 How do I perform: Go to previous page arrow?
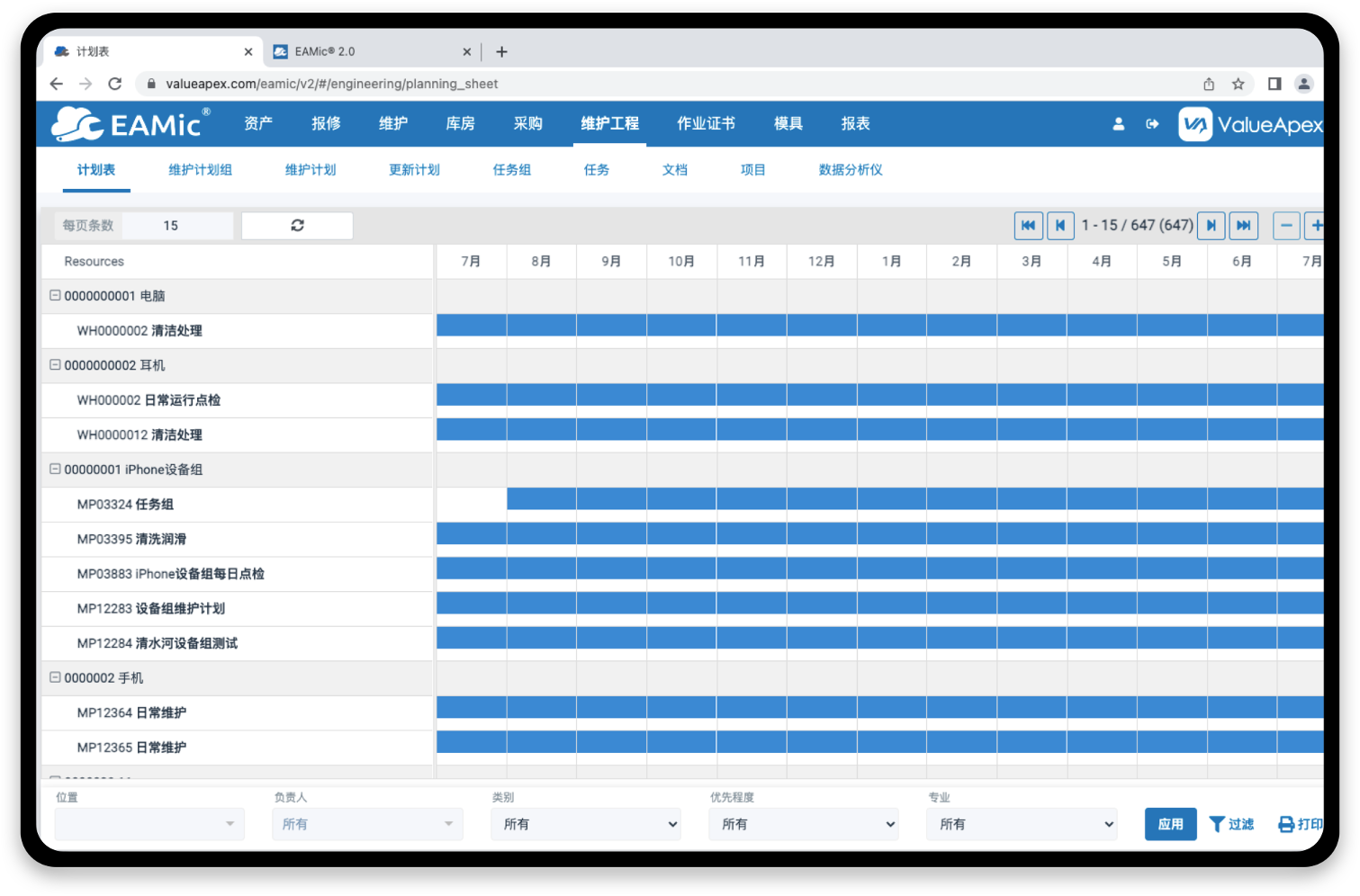1060,226
